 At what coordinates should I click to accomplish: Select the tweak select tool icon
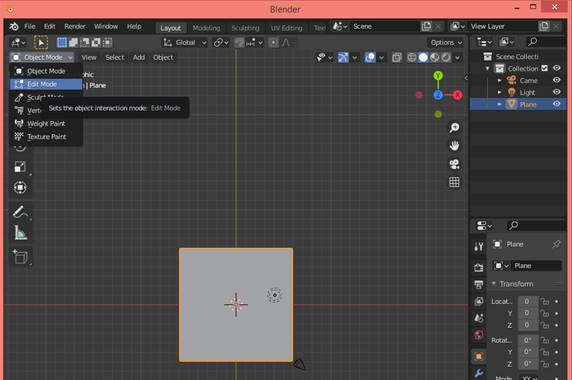41,43
